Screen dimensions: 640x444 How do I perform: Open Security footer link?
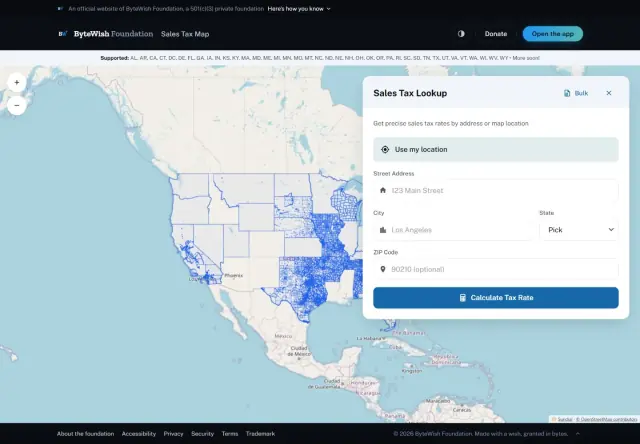[202, 434]
